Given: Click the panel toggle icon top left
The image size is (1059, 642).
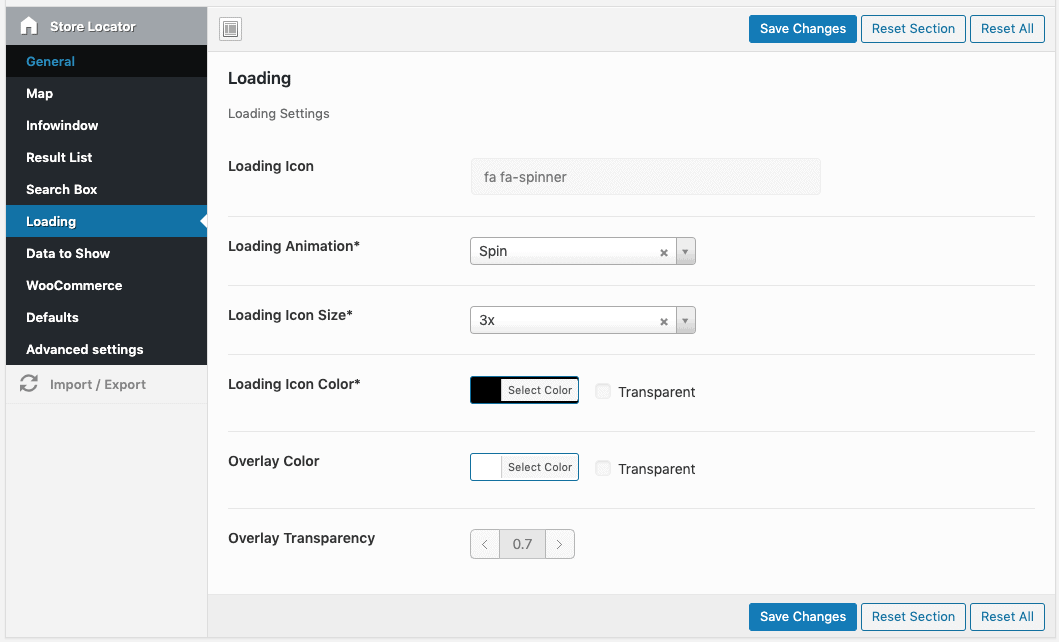Looking at the screenshot, I should (230, 28).
